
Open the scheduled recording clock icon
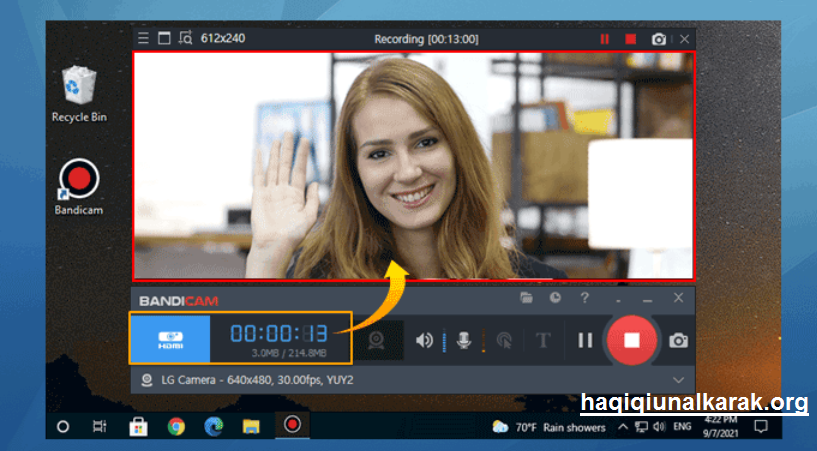pos(555,298)
